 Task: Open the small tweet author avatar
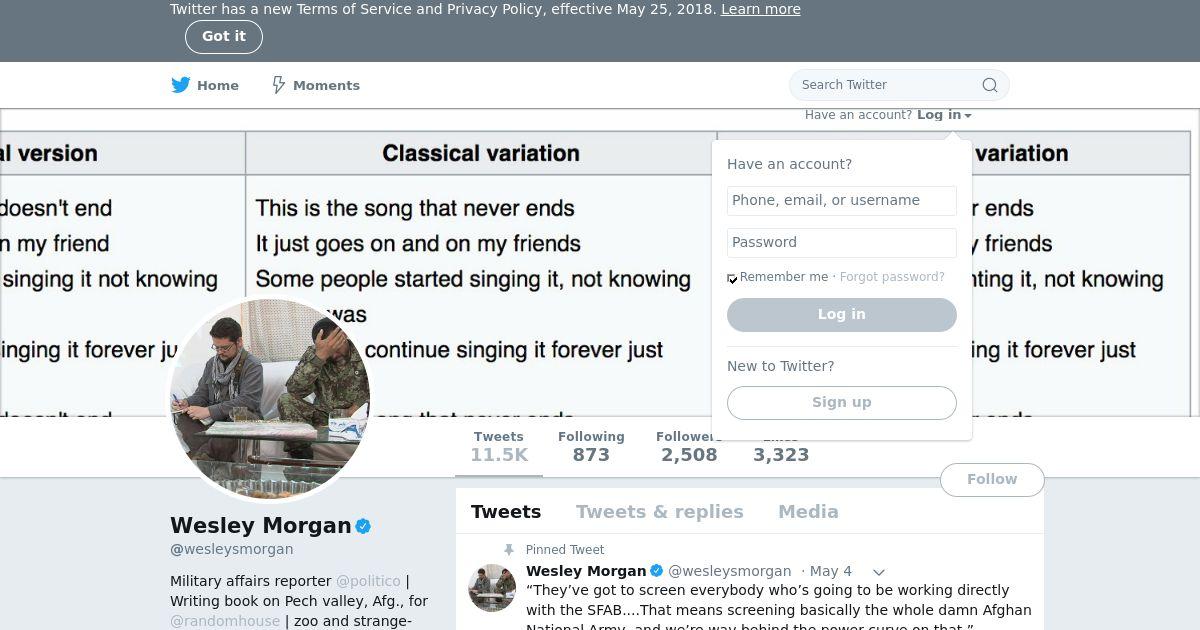492,587
